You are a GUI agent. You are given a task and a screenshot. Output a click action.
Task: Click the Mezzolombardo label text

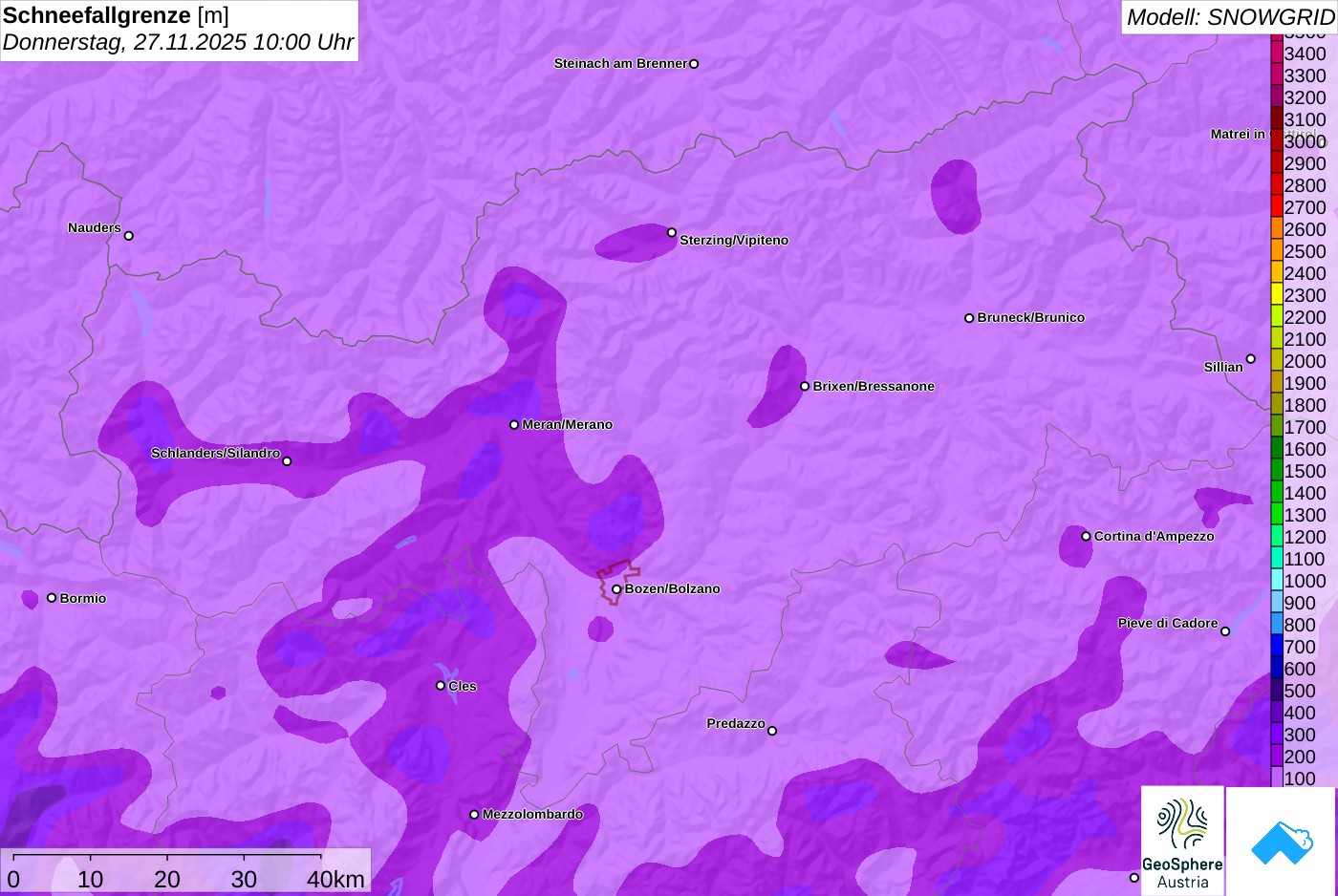point(532,815)
